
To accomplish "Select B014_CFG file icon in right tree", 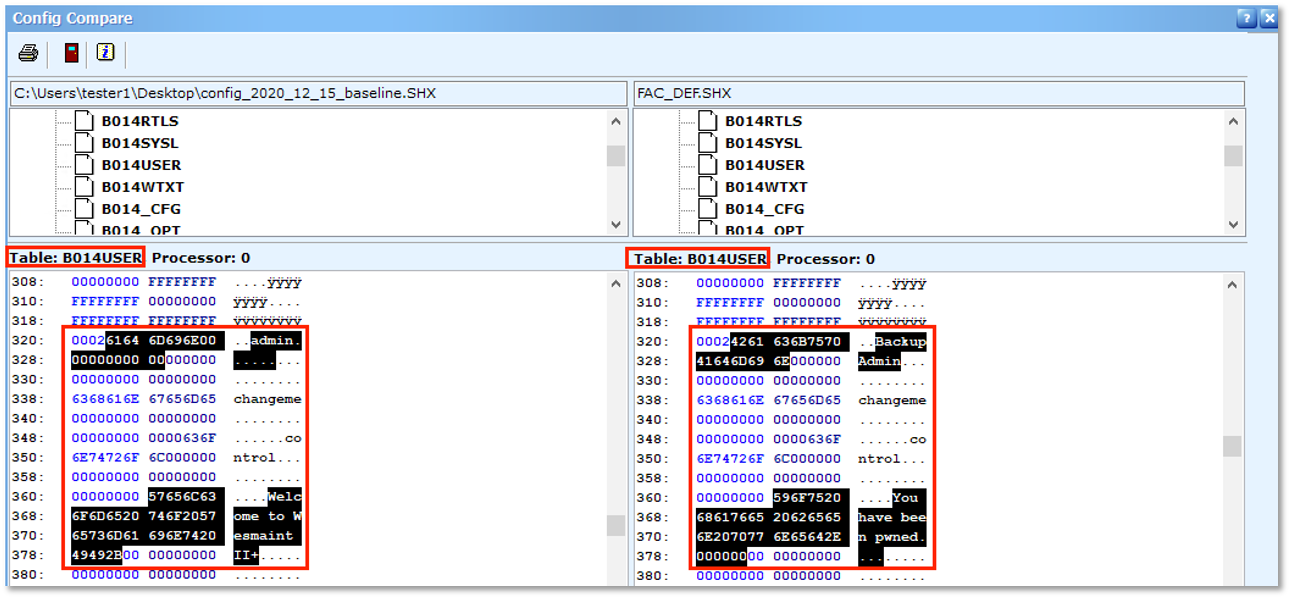I will (x=708, y=209).
